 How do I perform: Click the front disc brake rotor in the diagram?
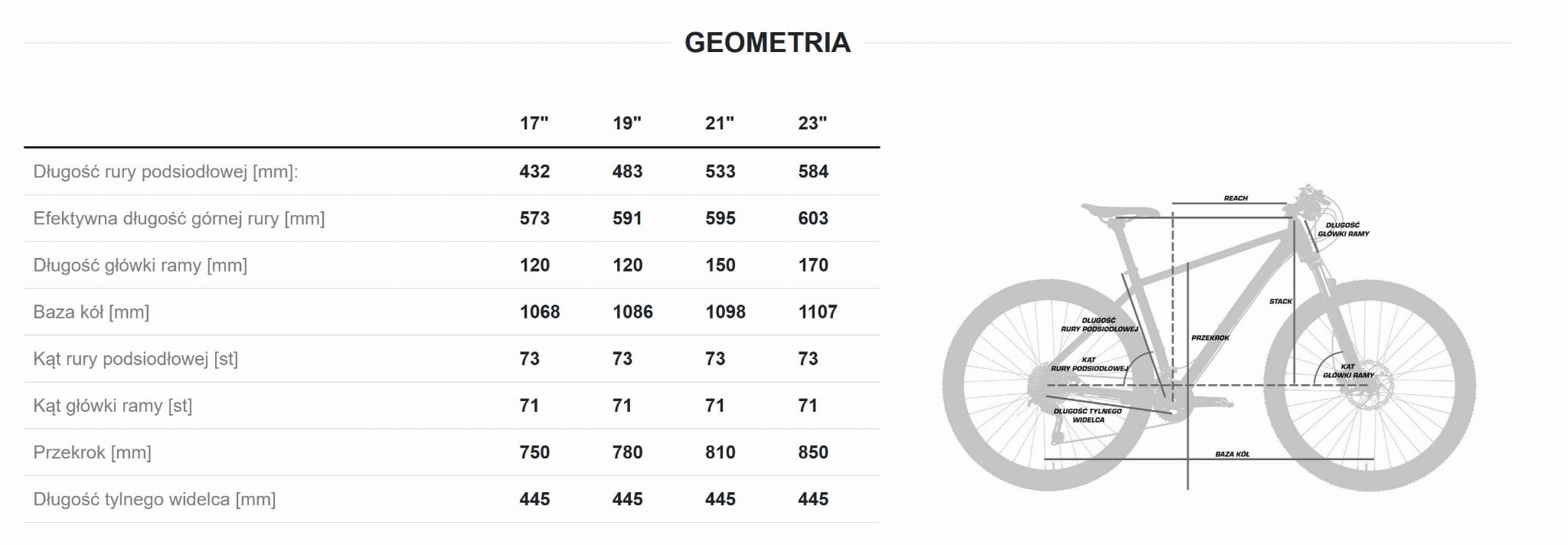(x=1369, y=389)
